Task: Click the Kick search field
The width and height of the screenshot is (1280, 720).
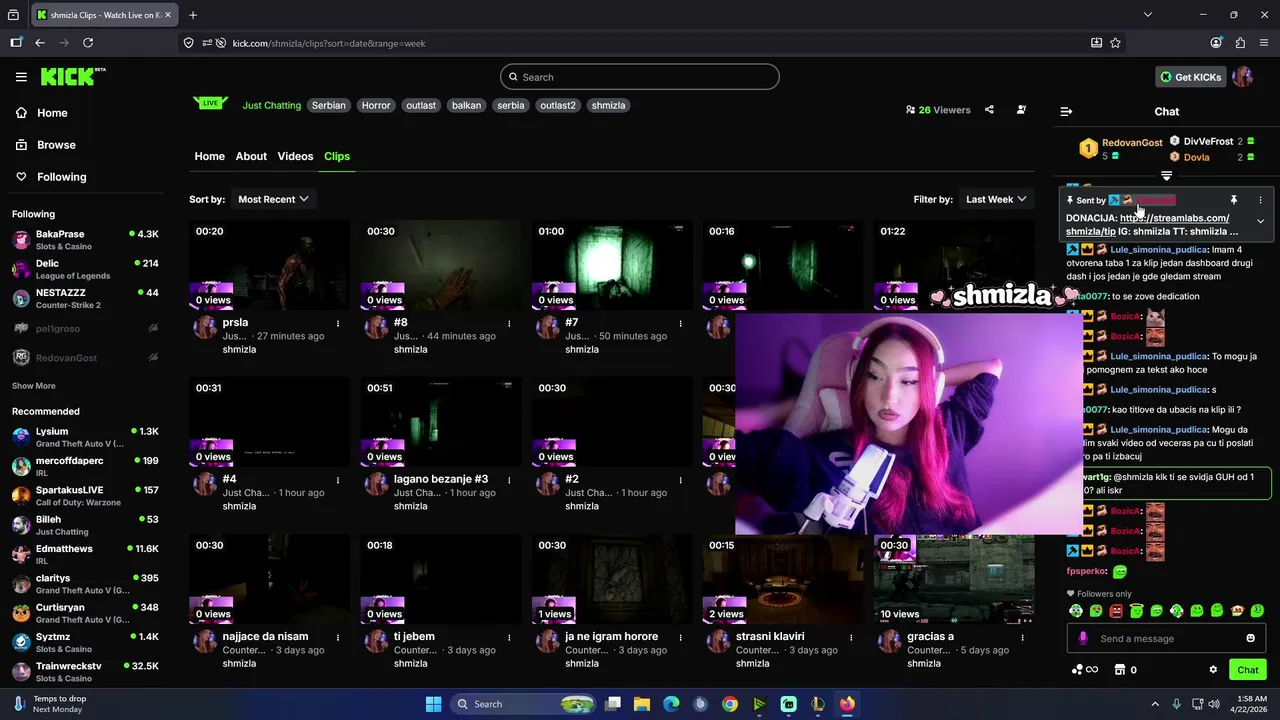Action: pyautogui.click(x=640, y=77)
